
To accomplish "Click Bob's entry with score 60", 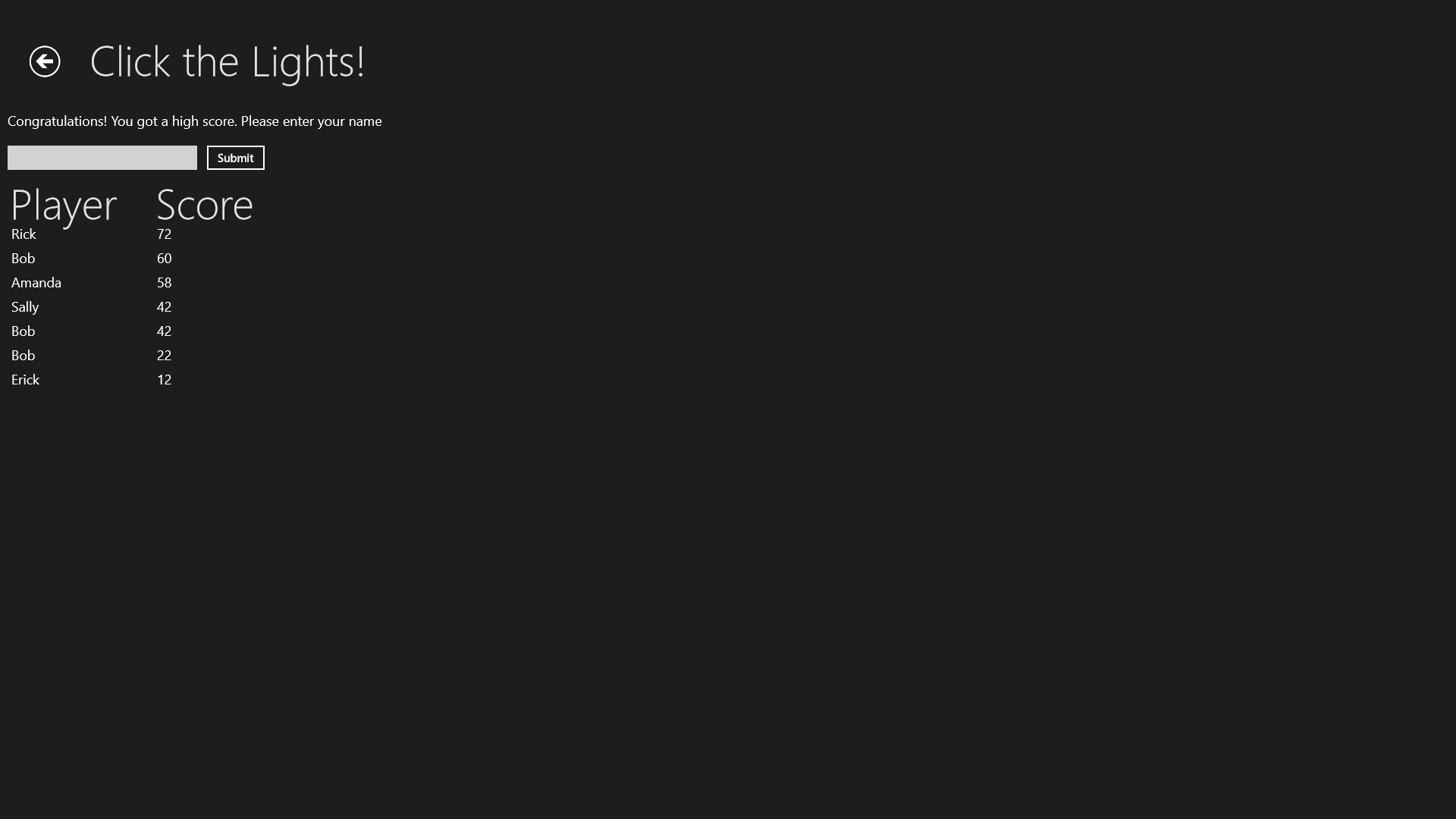I will [x=23, y=259].
